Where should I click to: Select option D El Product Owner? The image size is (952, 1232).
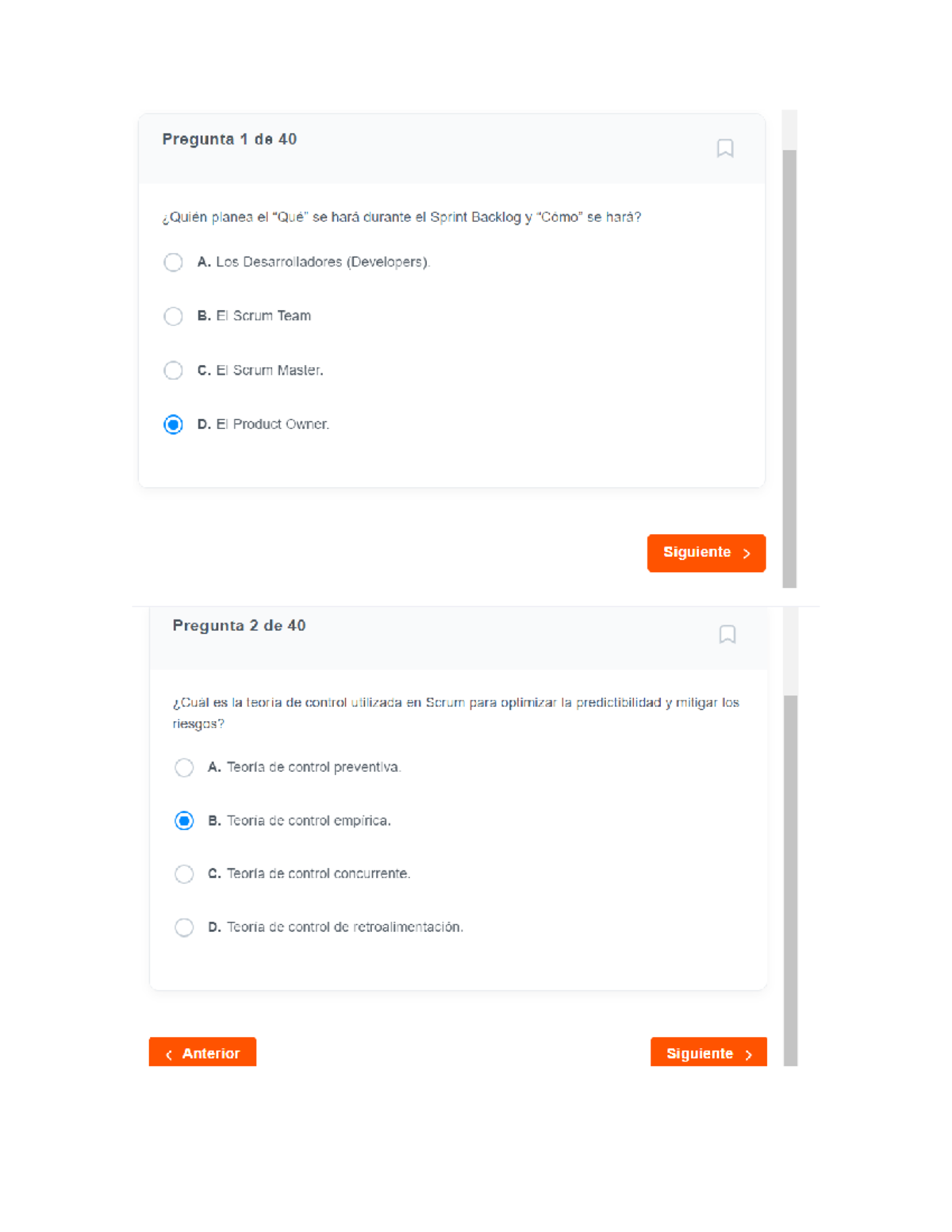coord(173,424)
